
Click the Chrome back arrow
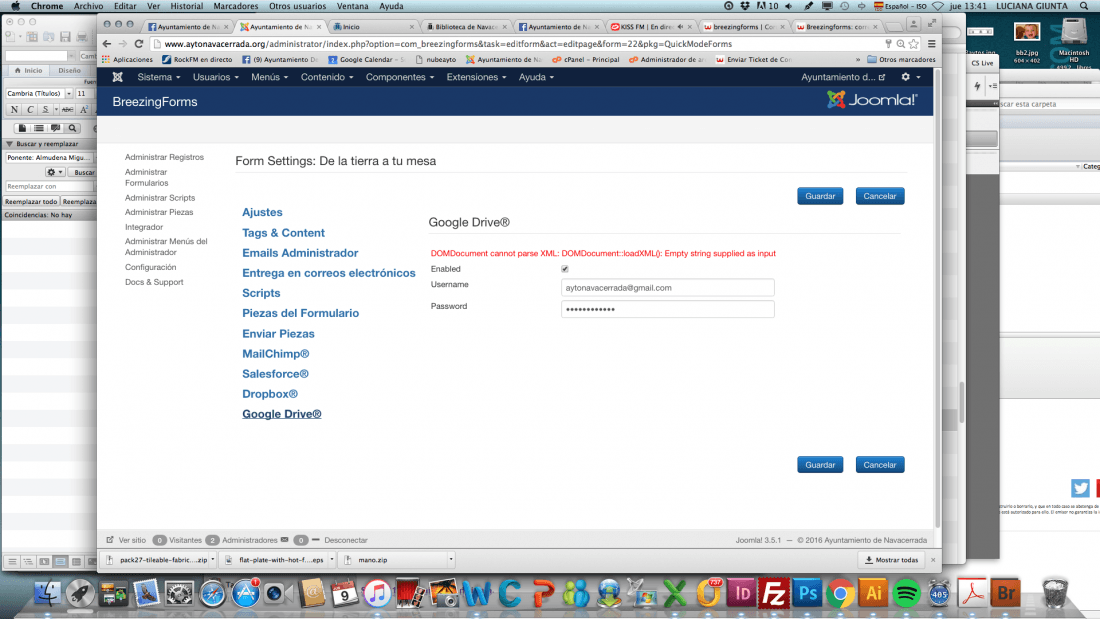(107, 44)
